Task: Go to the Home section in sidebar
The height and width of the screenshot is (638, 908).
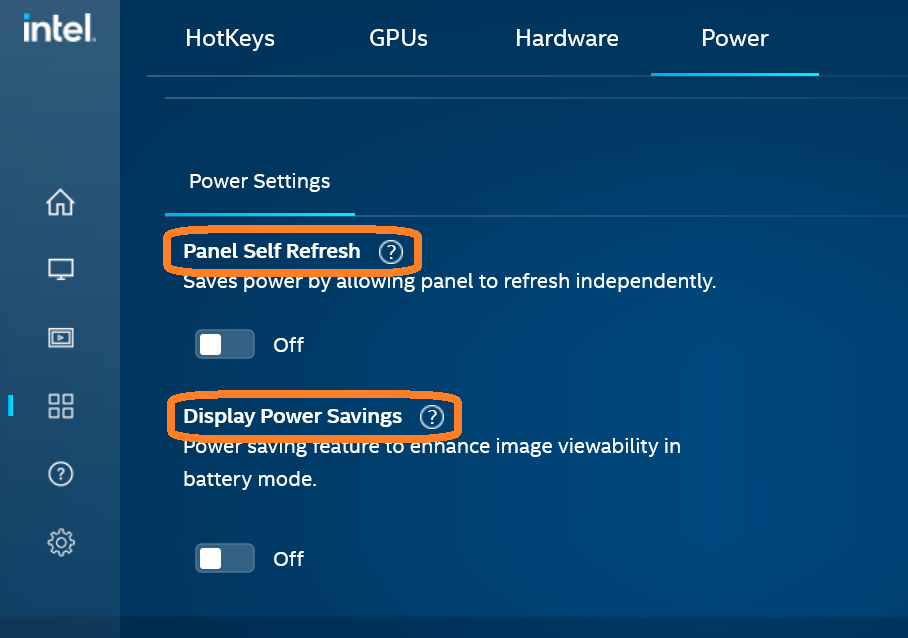Action: click(x=61, y=202)
